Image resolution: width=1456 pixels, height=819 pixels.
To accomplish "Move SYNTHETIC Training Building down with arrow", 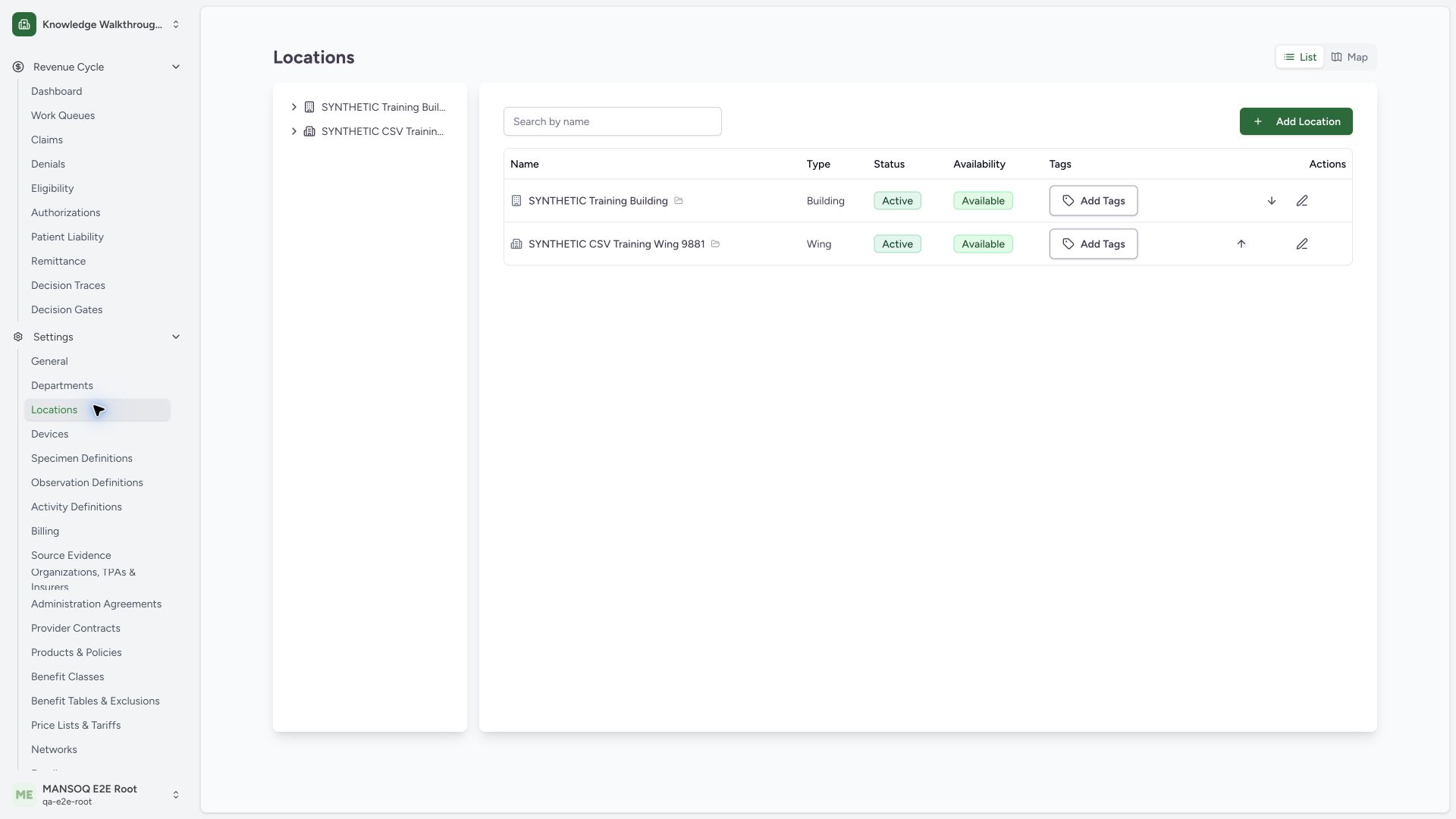I will click(1272, 201).
